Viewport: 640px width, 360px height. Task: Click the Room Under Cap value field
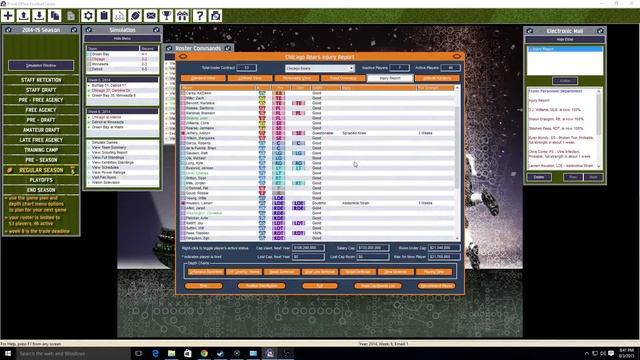(x=444, y=248)
